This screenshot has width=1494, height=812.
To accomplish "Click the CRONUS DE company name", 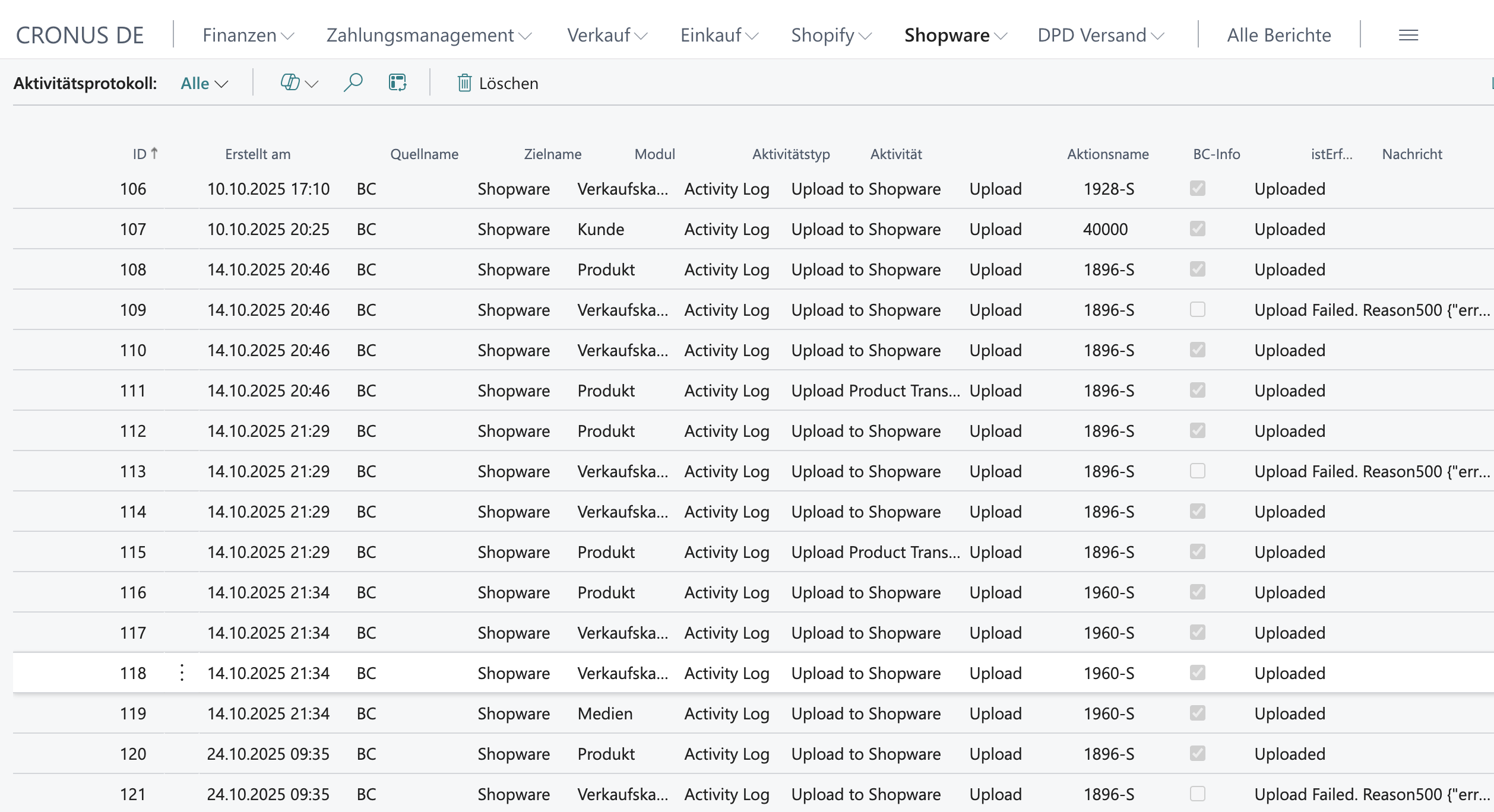I will click(80, 35).
